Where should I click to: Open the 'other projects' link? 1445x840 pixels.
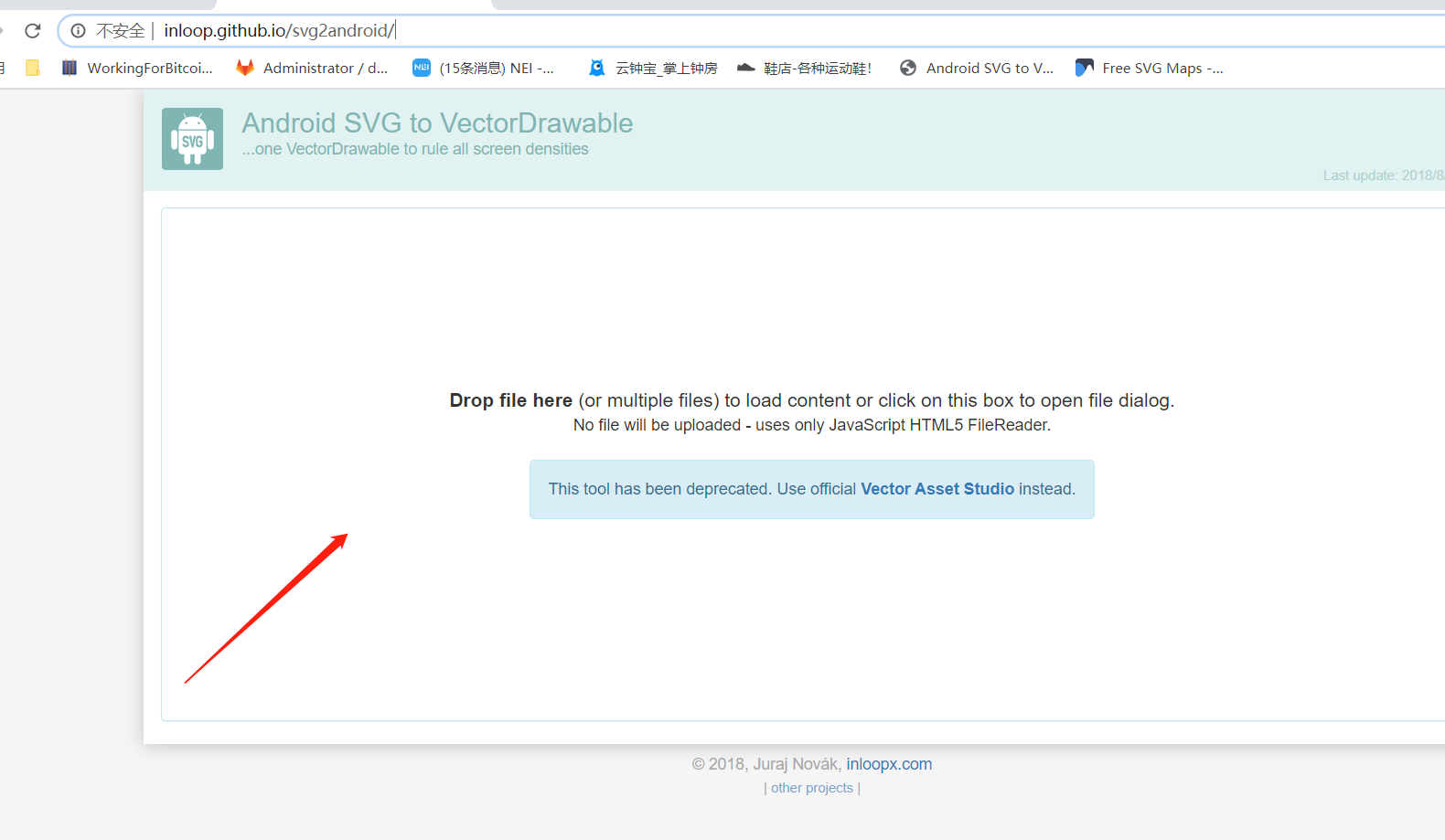point(812,788)
